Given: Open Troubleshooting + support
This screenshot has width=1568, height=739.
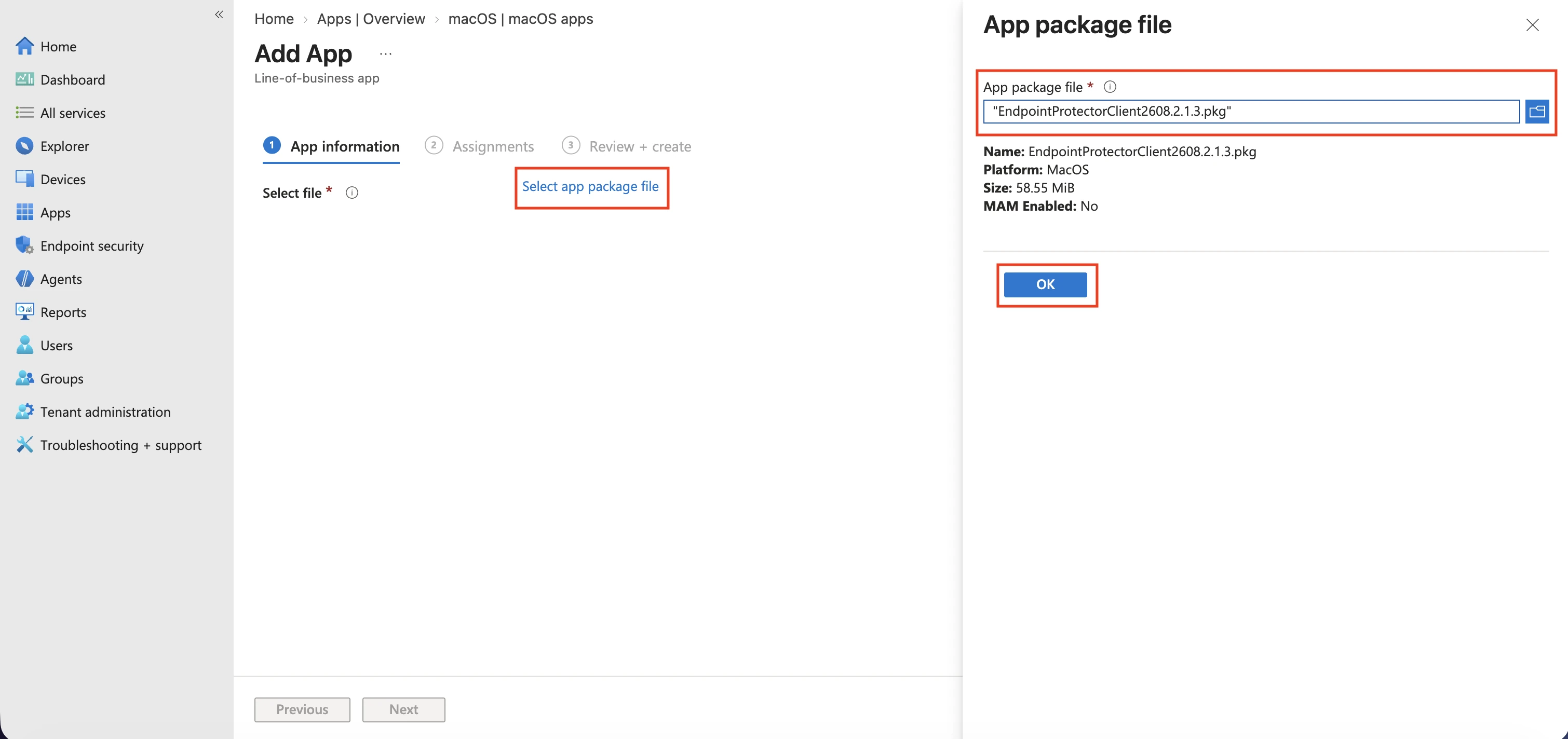Looking at the screenshot, I should coord(109,445).
